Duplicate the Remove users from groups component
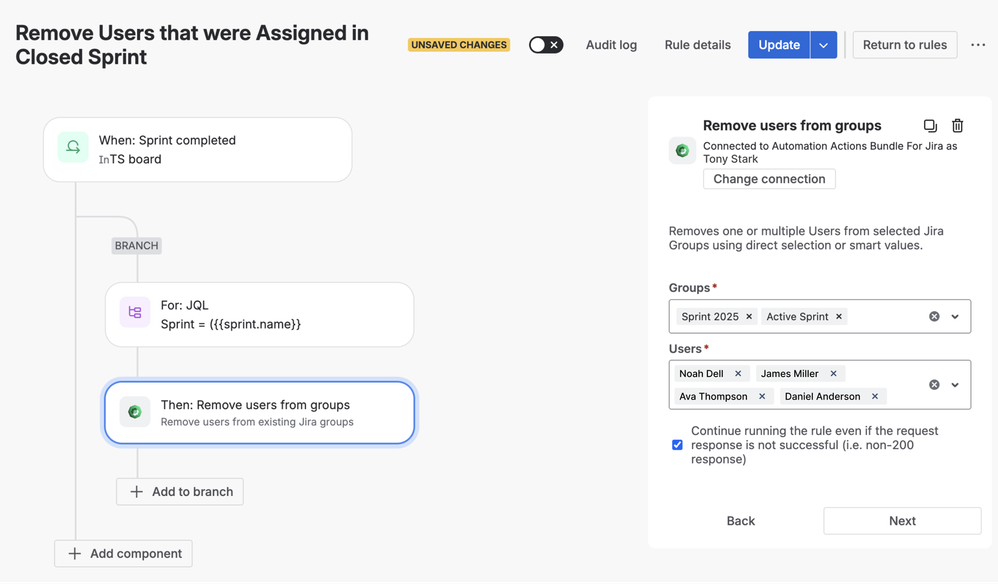The height and width of the screenshot is (584, 998). click(930, 125)
